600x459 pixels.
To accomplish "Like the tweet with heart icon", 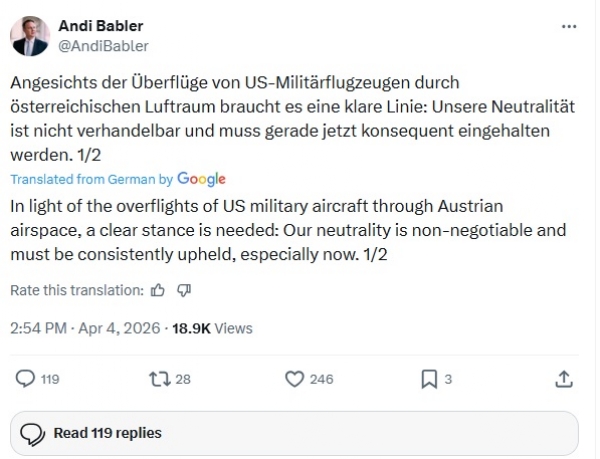I will click(x=294, y=379).
